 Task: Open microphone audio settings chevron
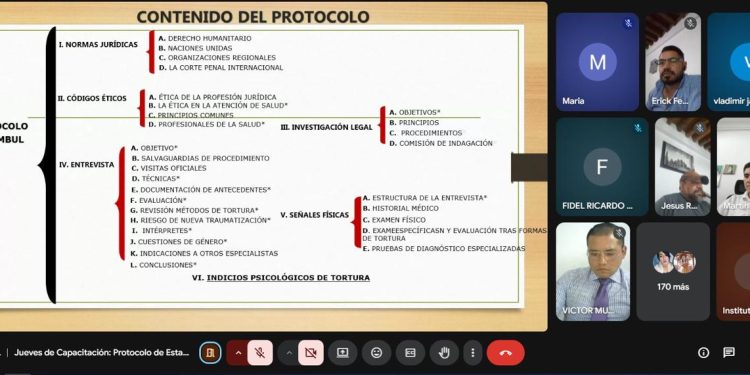coord(238,353)
